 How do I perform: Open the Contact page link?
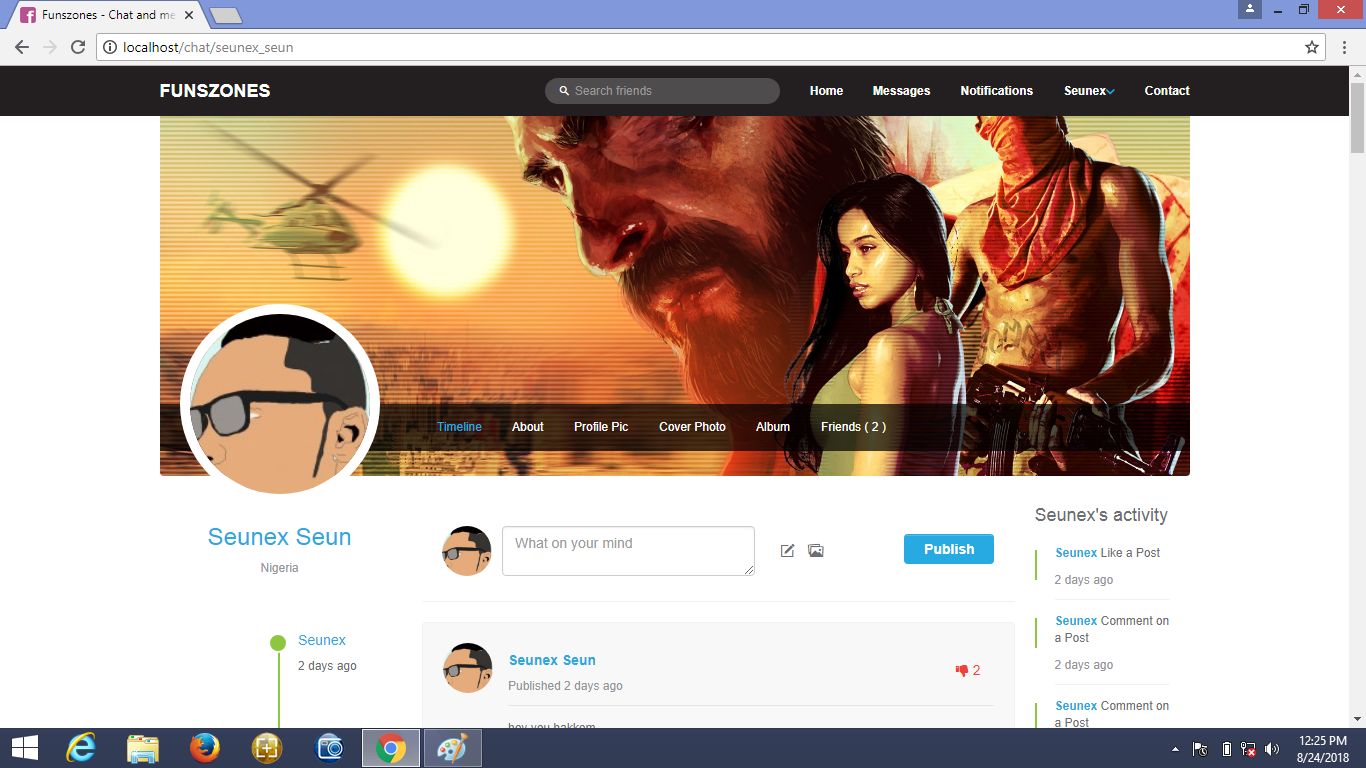coord(1167,91)
